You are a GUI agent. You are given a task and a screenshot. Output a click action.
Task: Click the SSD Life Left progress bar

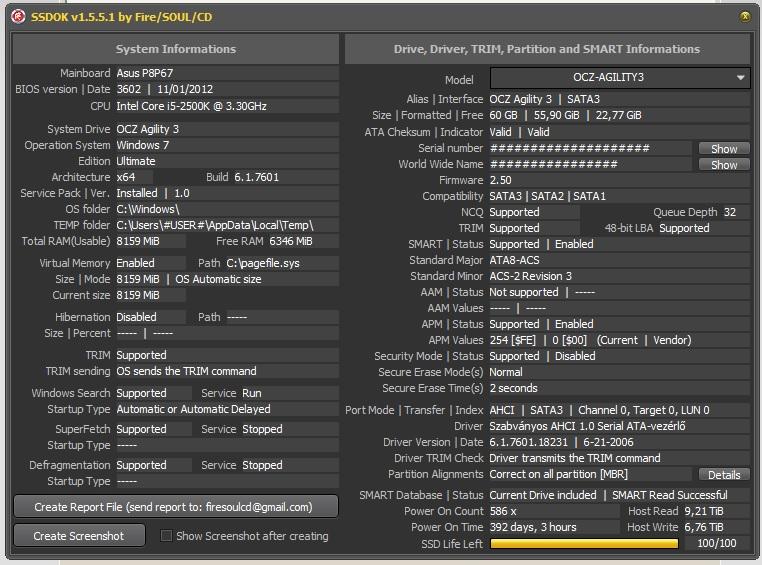[584, 544]
